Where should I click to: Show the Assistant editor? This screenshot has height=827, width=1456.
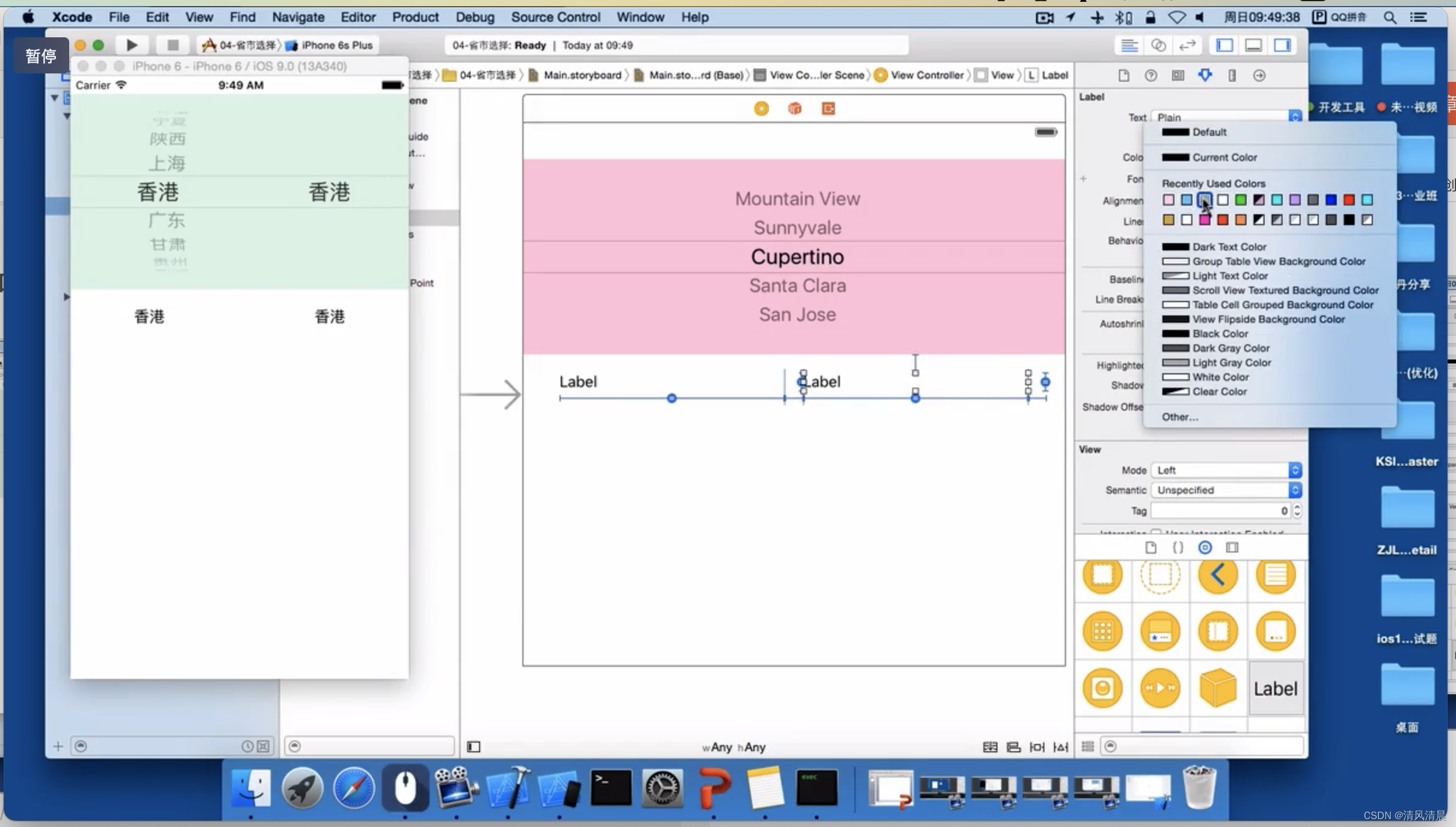click(1158, 45)
